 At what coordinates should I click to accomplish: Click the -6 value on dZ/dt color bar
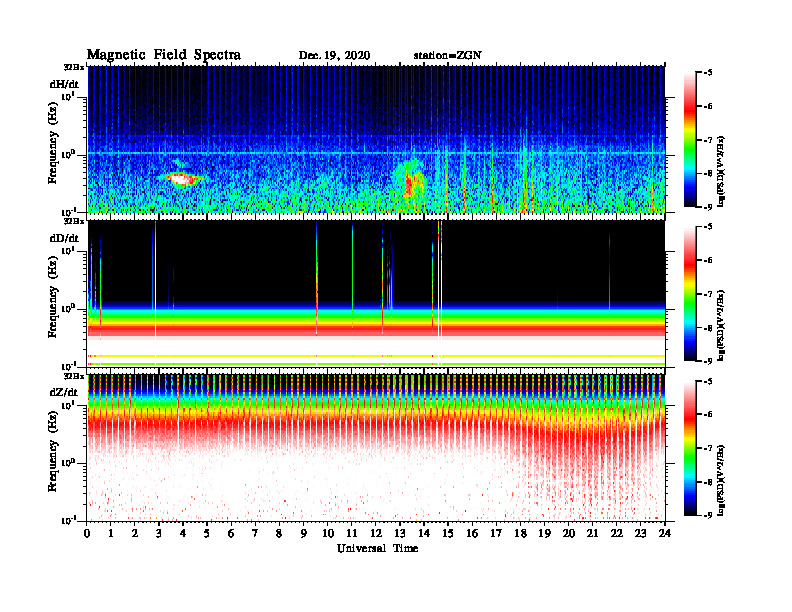708,415
